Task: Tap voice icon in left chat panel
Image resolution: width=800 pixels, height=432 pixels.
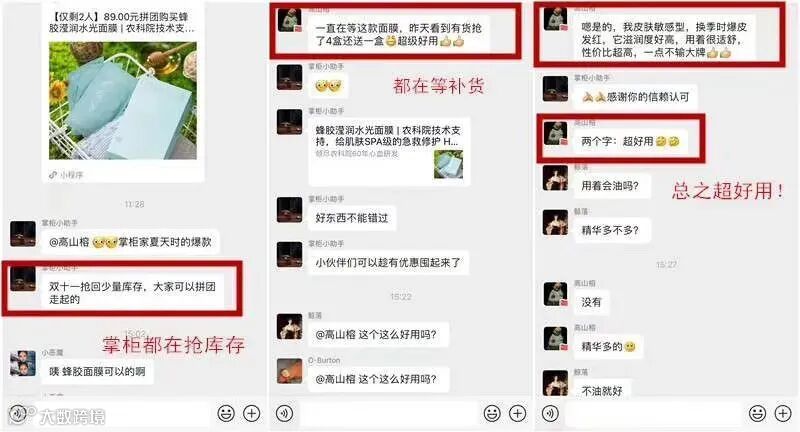Action: pos(18,413)
